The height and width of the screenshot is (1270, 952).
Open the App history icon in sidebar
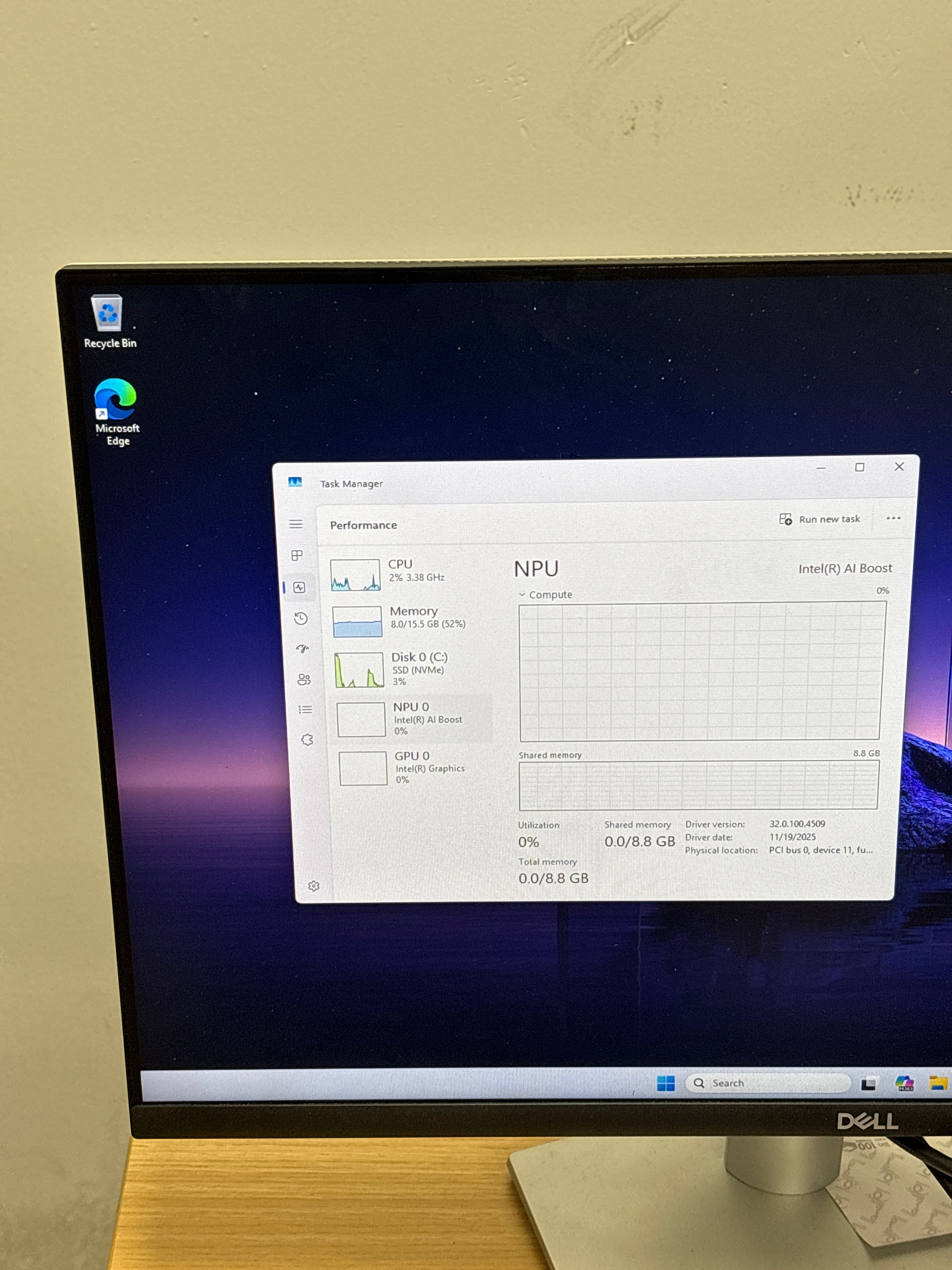click(x=301, y=618)
